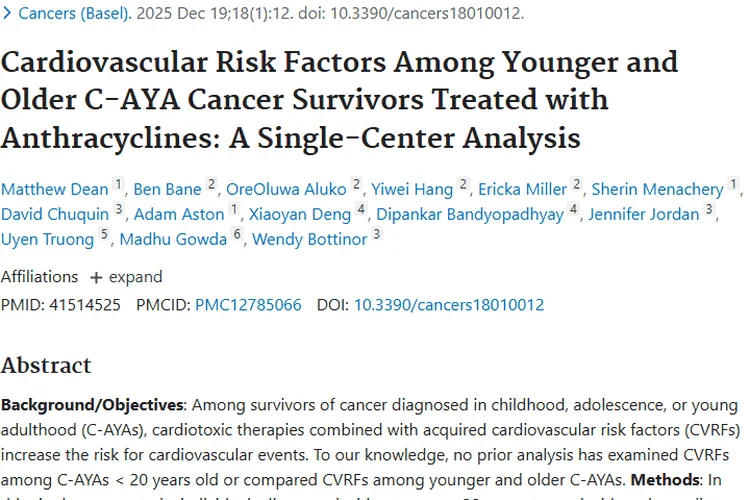Open the PMC12785066 full-text link

click(x=248, y=305)
